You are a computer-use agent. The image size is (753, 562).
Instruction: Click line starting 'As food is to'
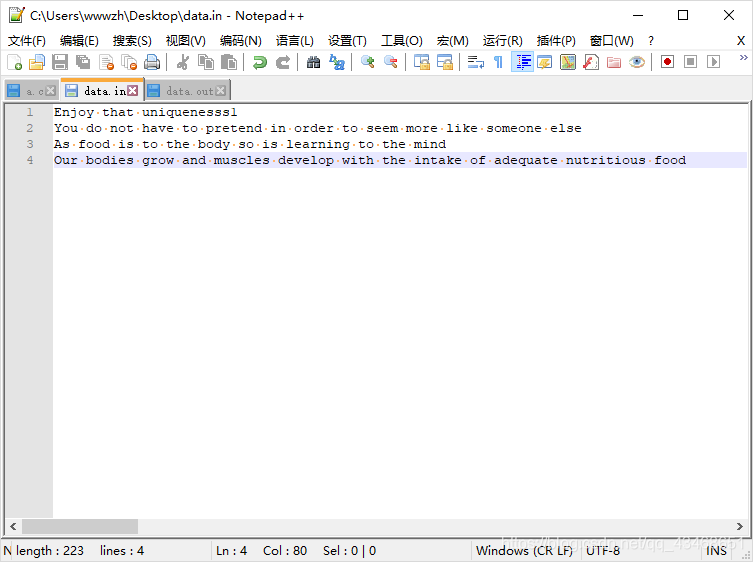click(x=250, y=144)
